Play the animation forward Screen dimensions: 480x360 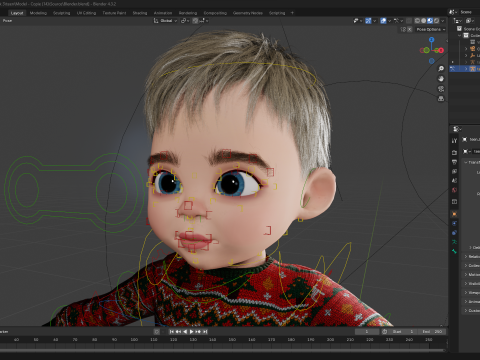[191, 332]
